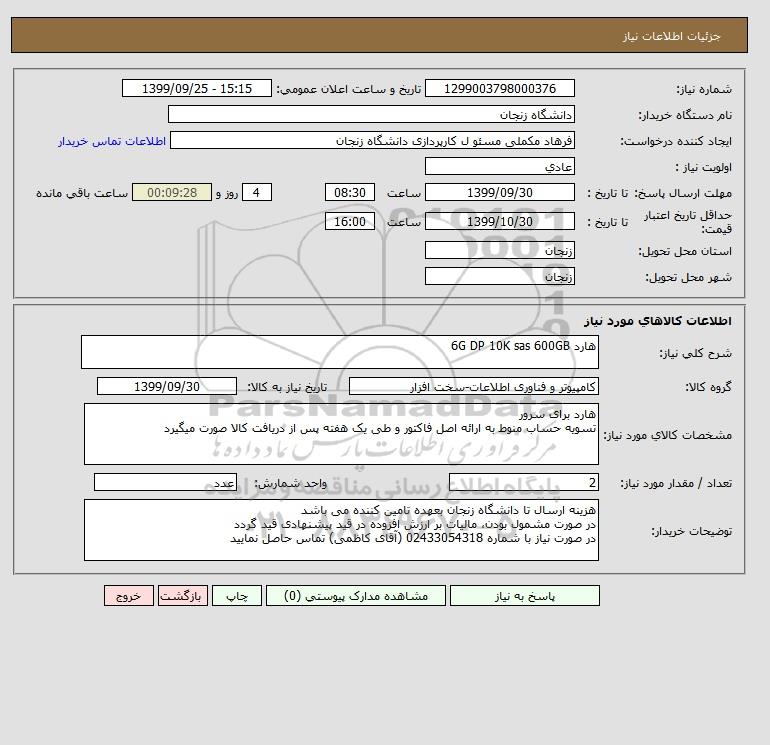The height and width of the screenshot is (745, 770).
Task: Click the product specifications text area 'هارد برای سرور'
Action: pyautogui.click(x=341, y=434)
